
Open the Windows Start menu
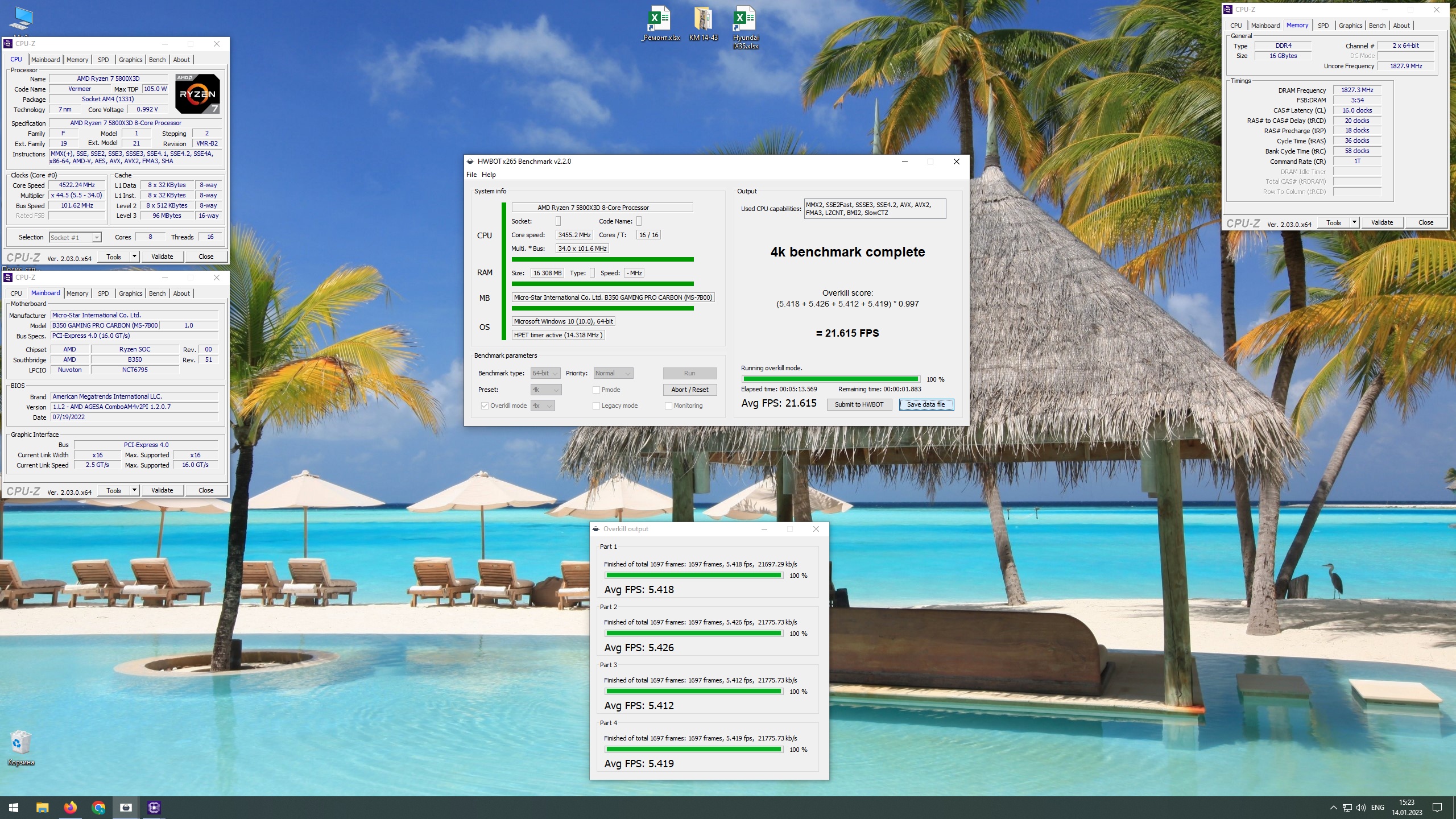(14, 808)
